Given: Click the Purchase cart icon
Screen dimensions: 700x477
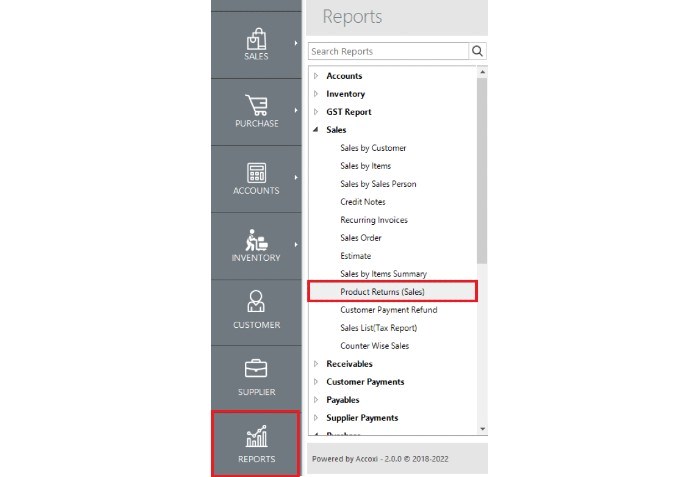Looking at the screenshot, I should [256, 105].
